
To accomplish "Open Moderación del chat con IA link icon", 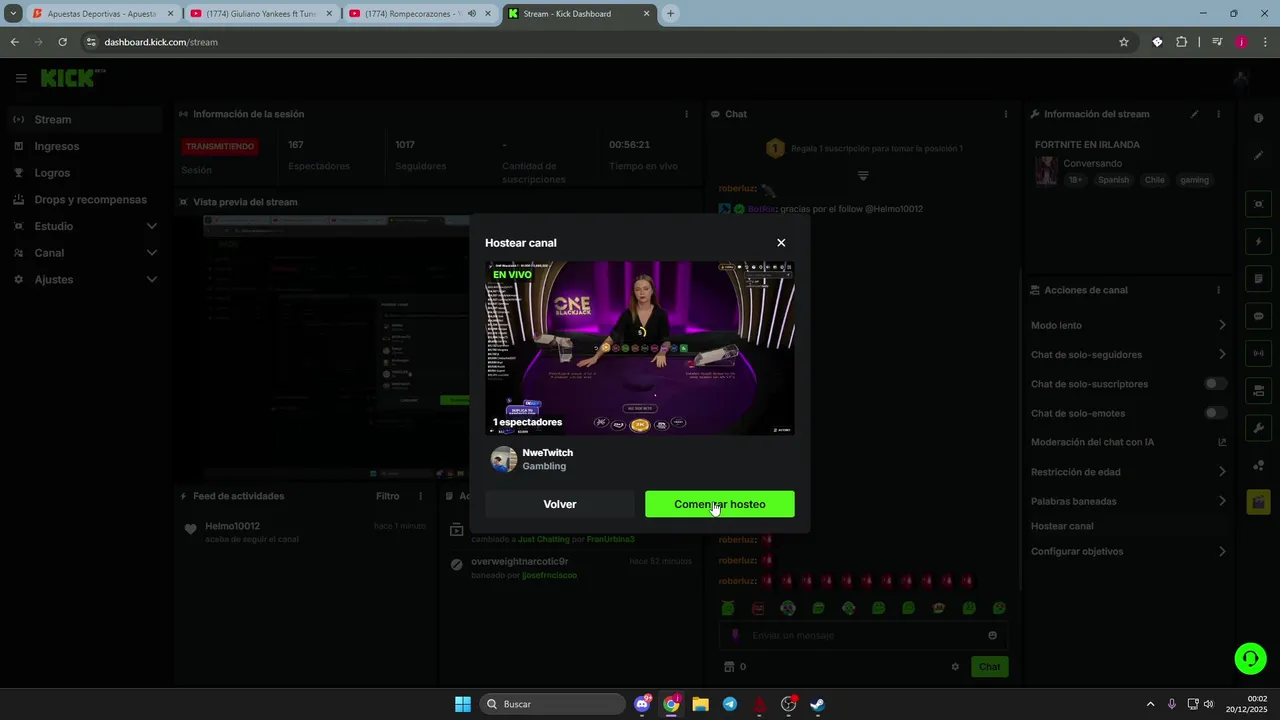I will (x=1222, y=442).
